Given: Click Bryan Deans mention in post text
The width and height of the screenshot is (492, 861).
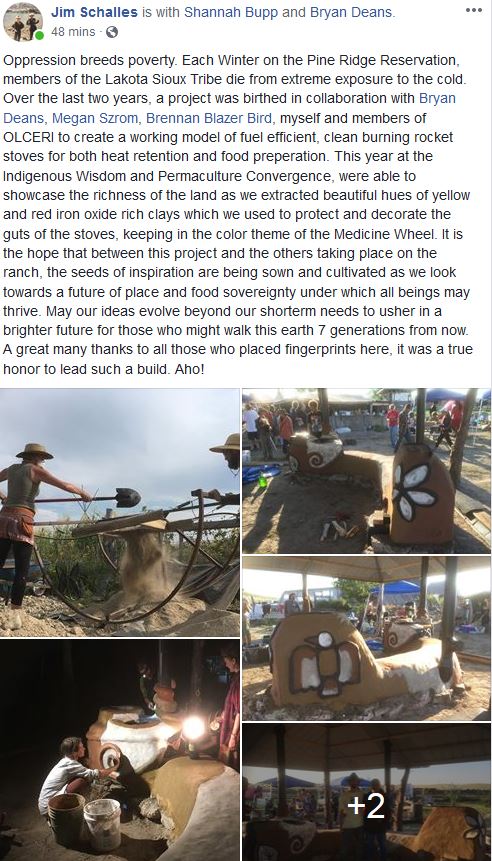Looking at the screenshot, I should point(230,108).
